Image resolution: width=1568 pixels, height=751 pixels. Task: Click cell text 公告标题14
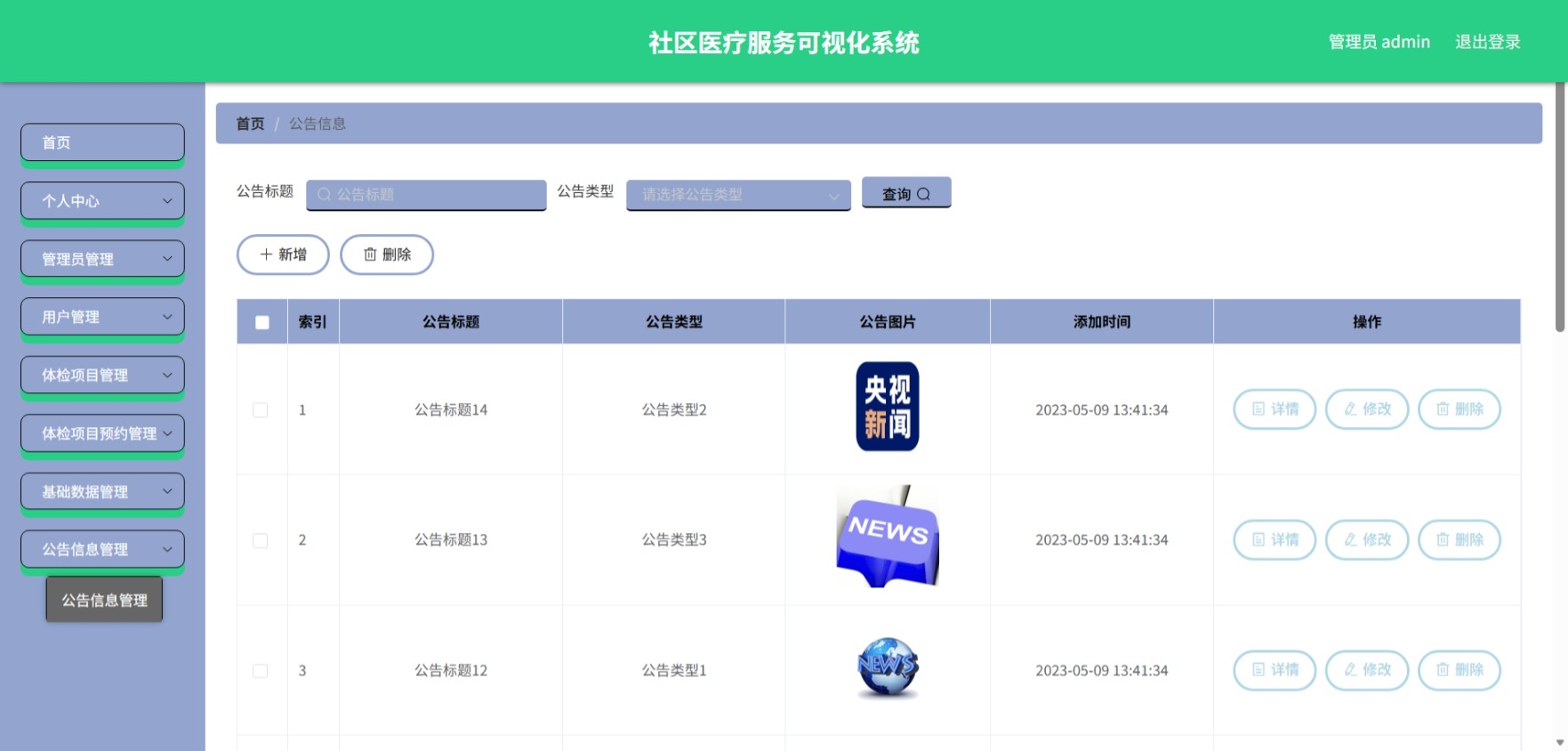[451, 410]
